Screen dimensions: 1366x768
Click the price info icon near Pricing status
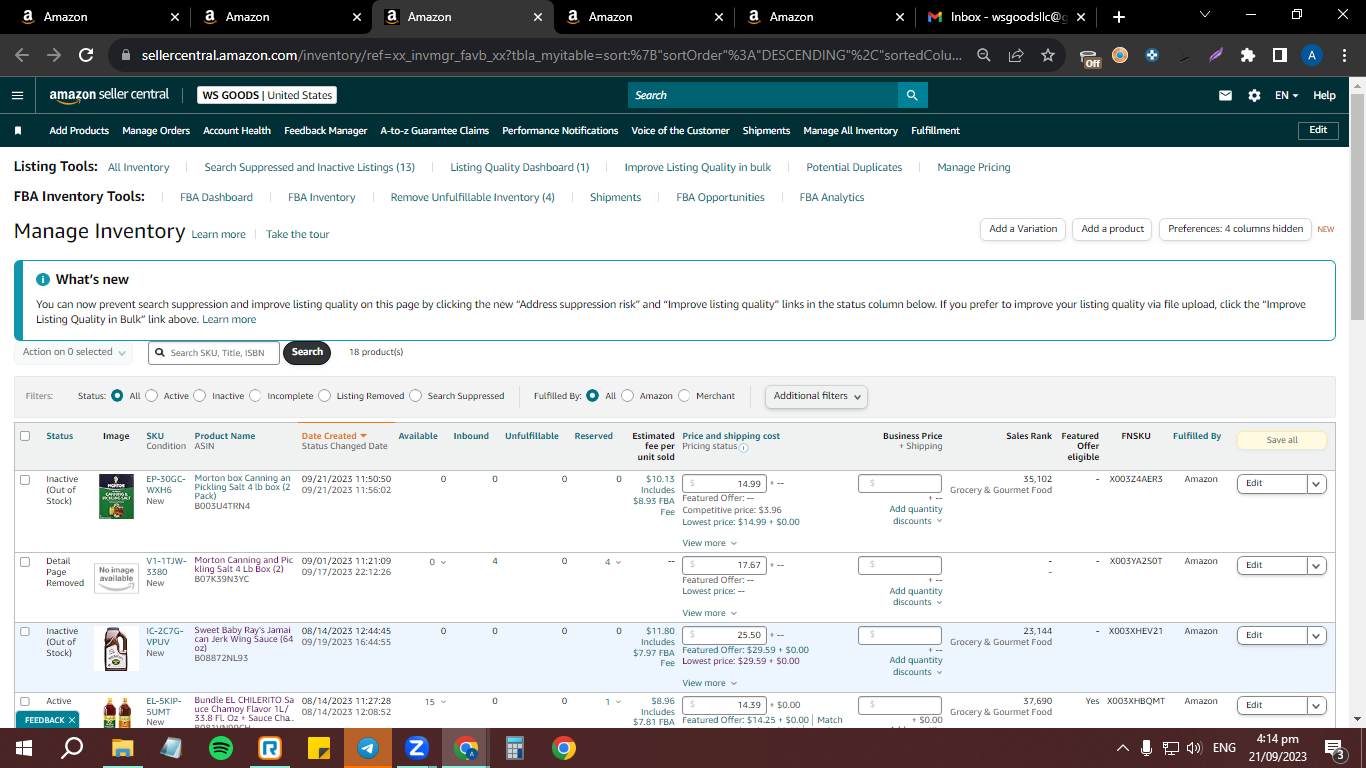pos(743,448)
